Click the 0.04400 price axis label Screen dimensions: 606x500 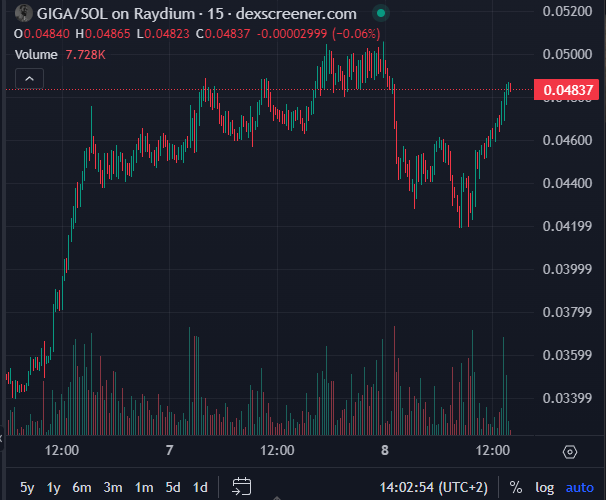567,183
